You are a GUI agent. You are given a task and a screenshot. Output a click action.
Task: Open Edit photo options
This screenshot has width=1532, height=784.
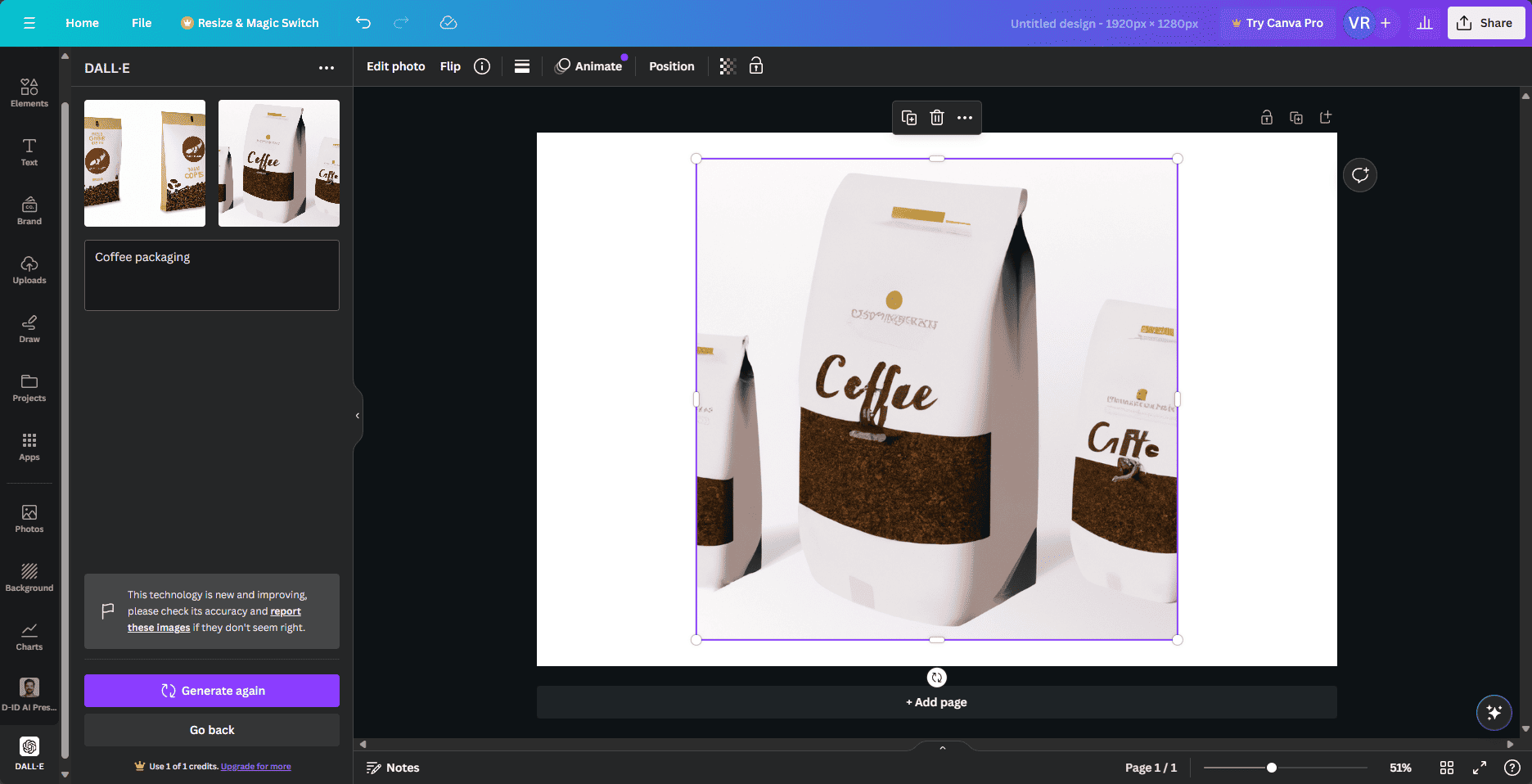click(396, 66)
